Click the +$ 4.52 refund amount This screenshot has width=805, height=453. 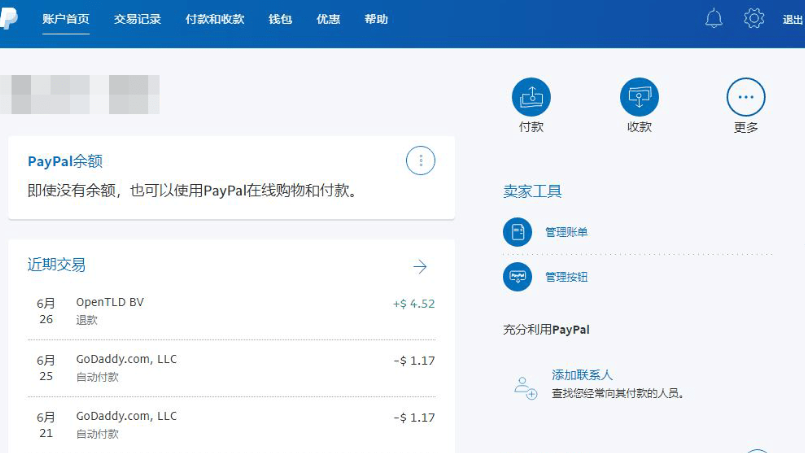tap(414, 304)
